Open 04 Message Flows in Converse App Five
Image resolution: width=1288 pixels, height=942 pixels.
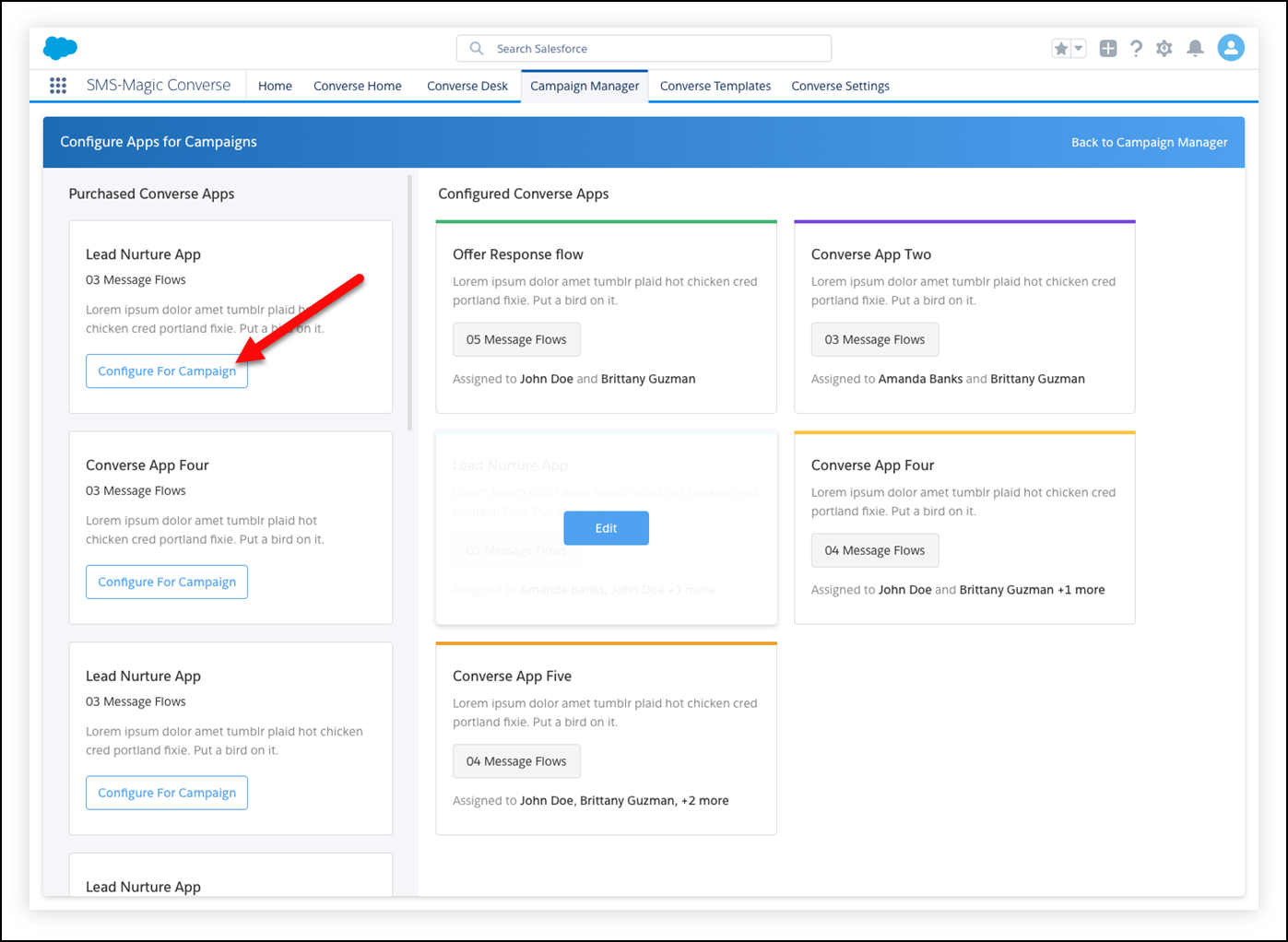coord(516,761)
